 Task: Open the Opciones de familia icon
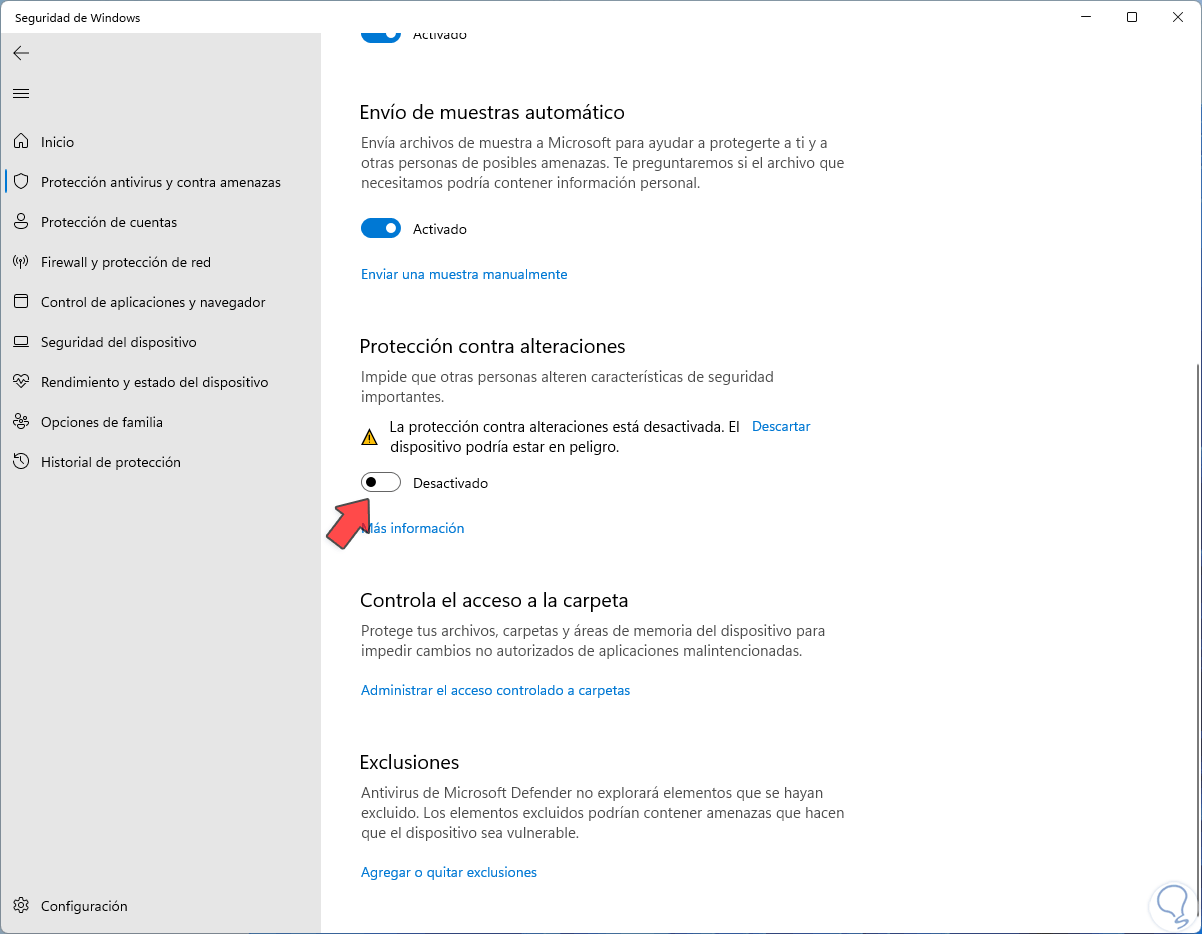click(21, 422)
